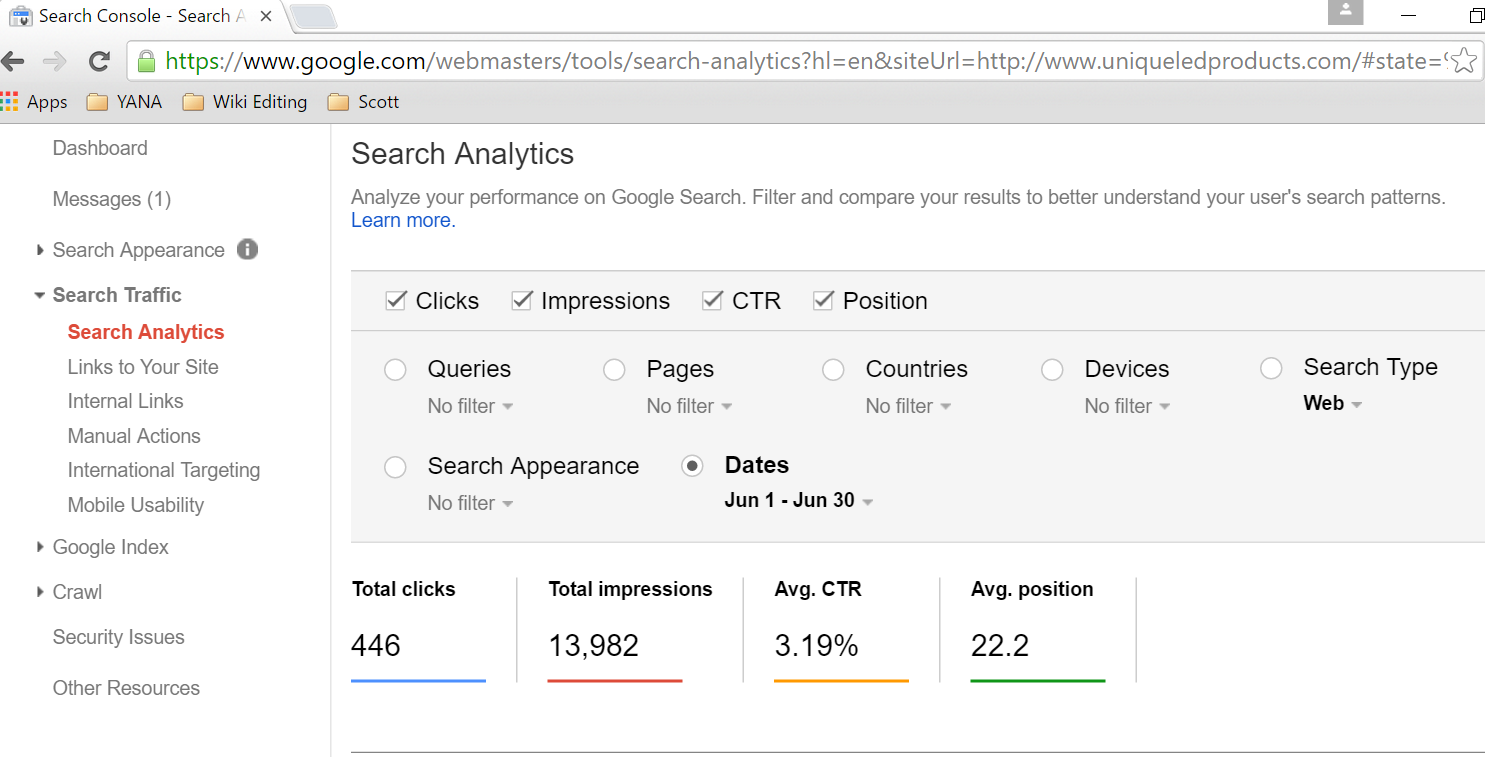Select the Queries radio button

[x=396, y=370]
